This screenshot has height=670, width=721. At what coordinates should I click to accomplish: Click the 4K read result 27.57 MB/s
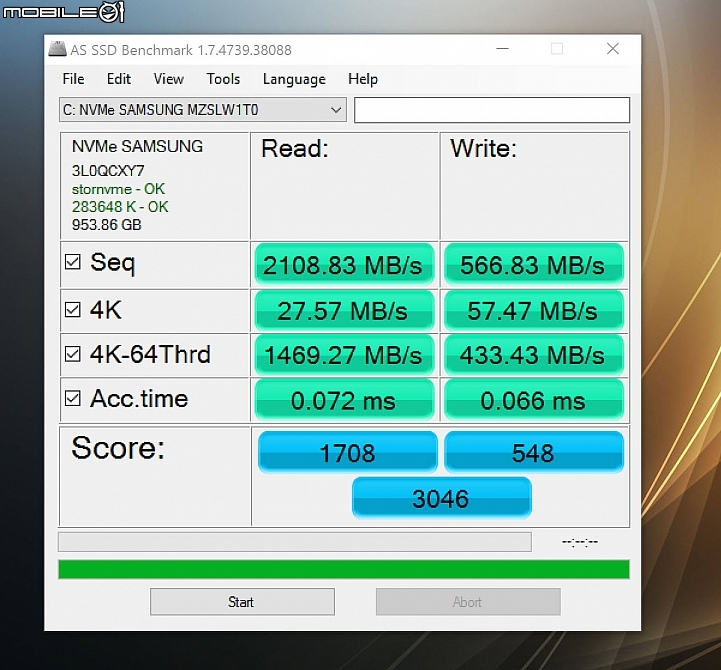(344, 310)
